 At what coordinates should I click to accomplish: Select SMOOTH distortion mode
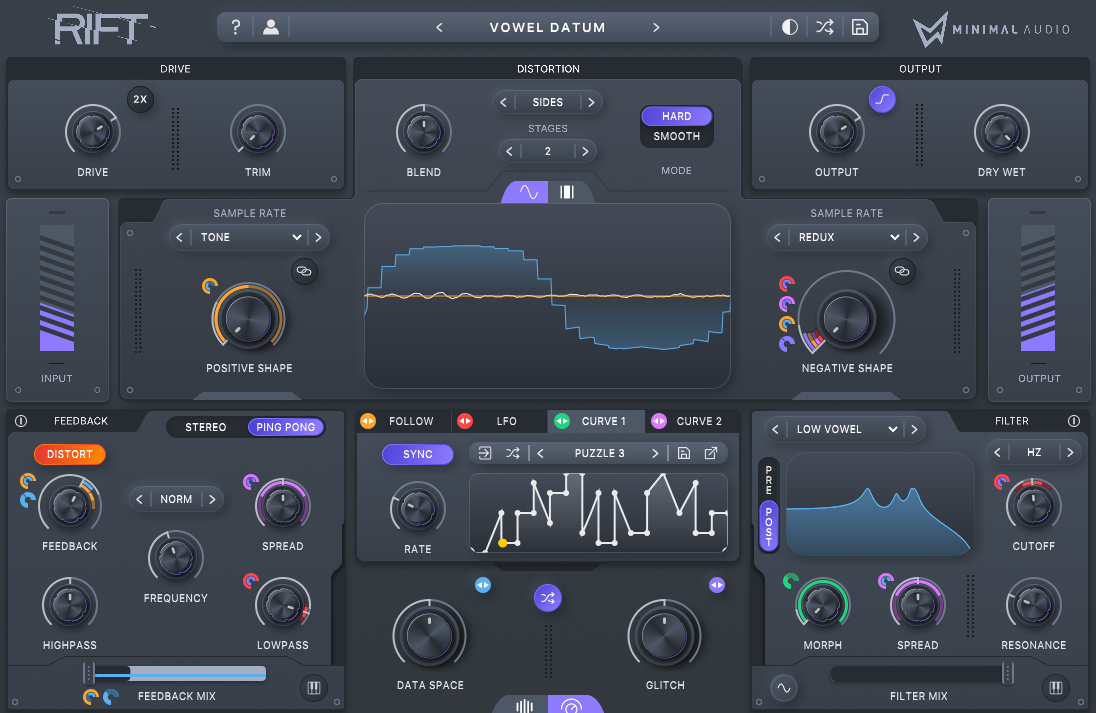click(x=677, y=136)
